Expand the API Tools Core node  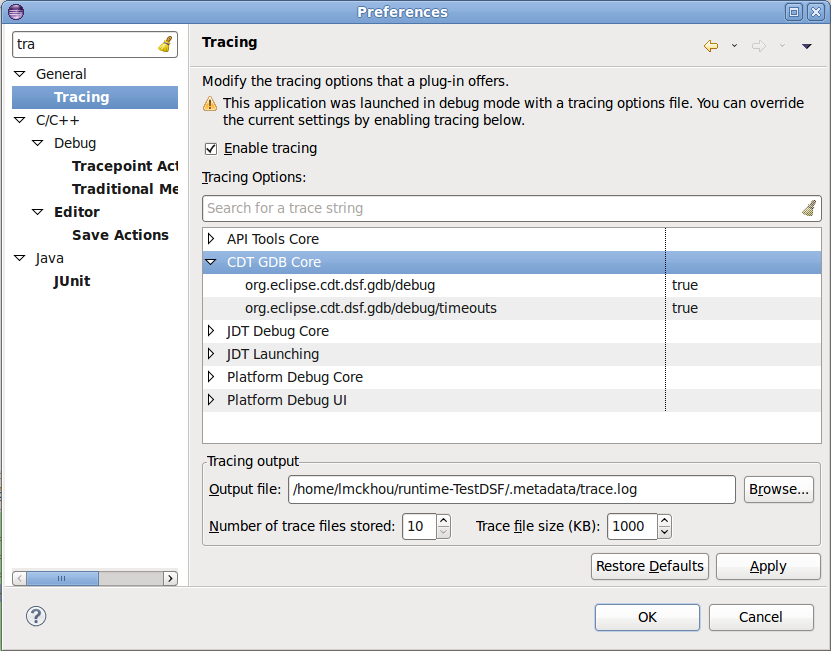pos(211,239)
